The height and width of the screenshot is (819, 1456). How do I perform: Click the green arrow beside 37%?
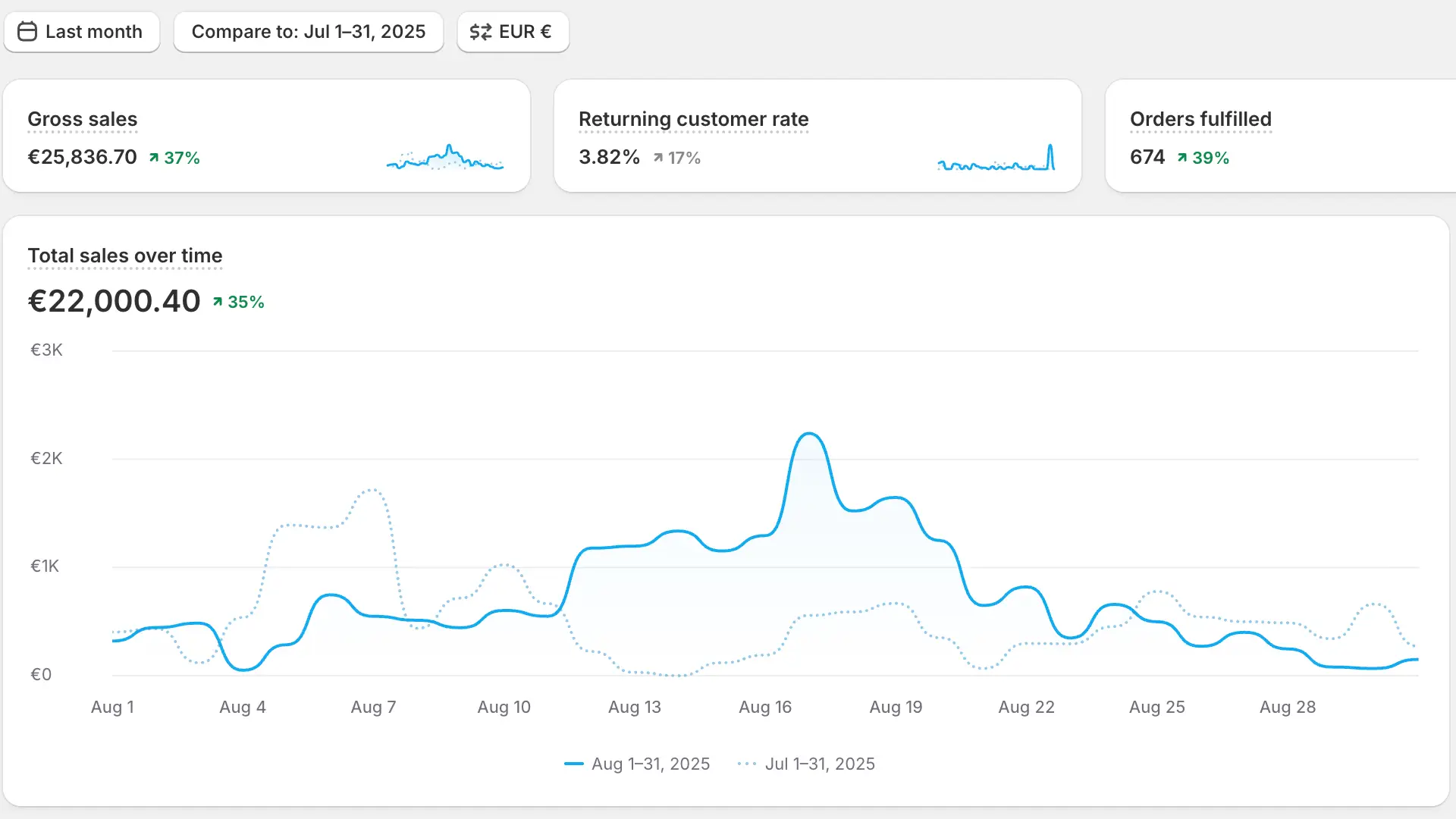[x=154, y=158]
